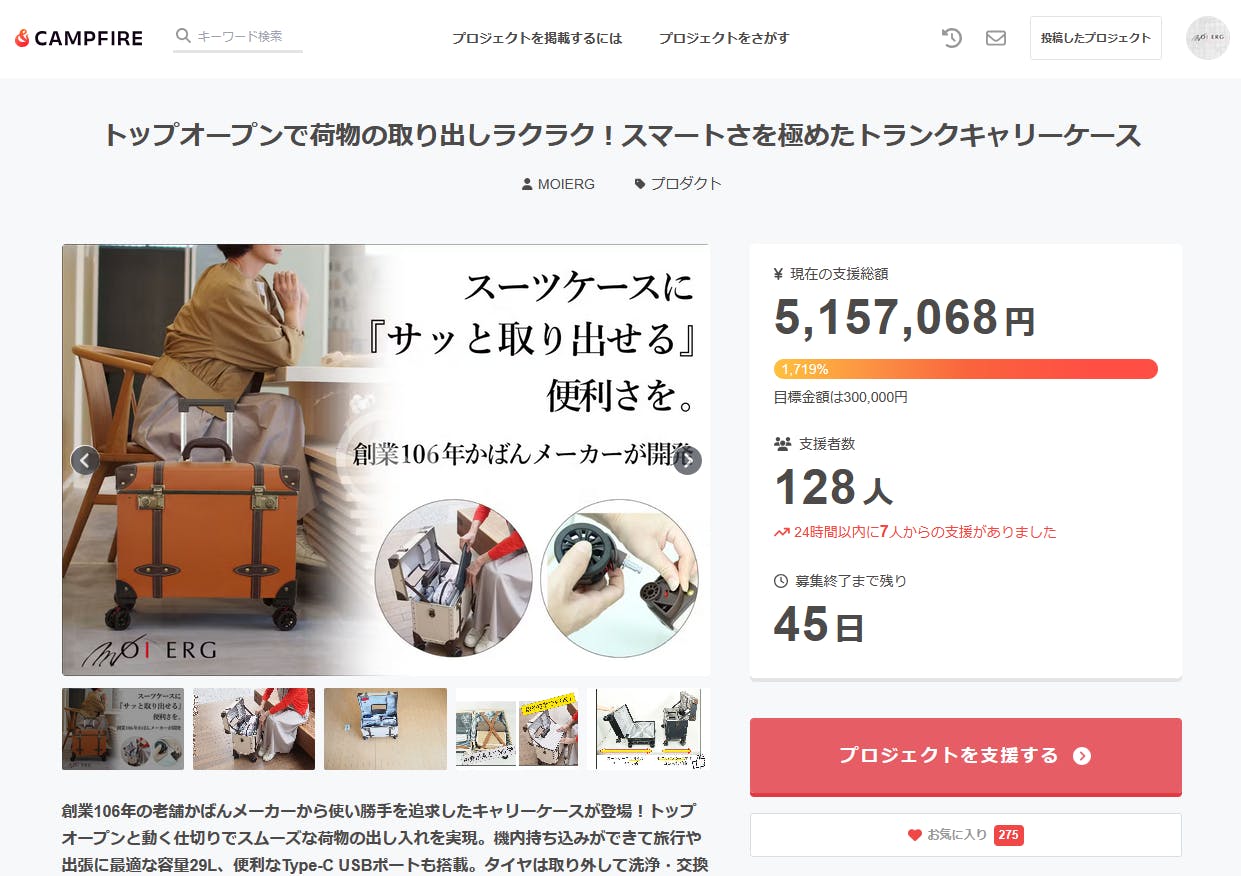Select the third thumbnail of open case
1241x876 pixels.
pos(385,729)
